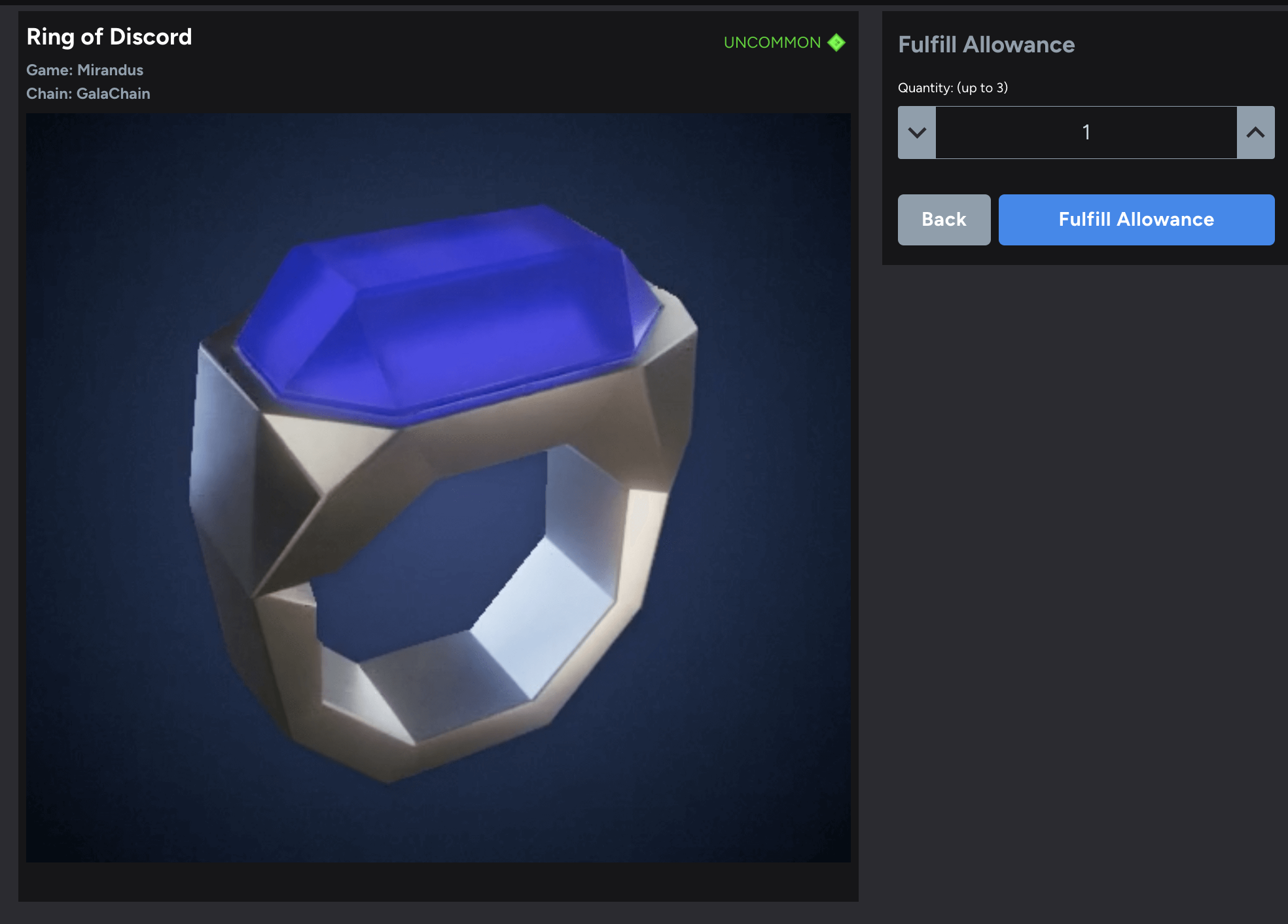Click the Chain: GalaChain label
1288x924 pixels.
click(x=88, y=94)
